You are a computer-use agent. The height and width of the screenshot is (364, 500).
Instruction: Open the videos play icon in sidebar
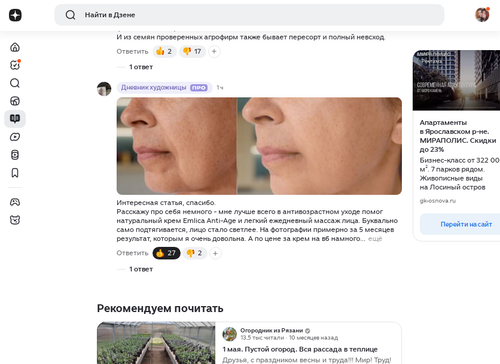[x=15, y=137]
